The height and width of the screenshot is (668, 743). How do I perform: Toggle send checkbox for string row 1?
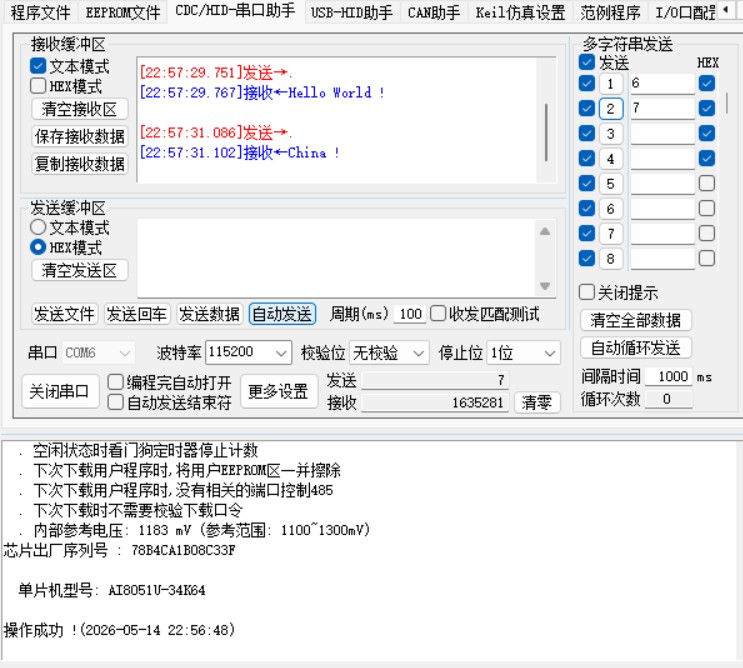point(587,83)
